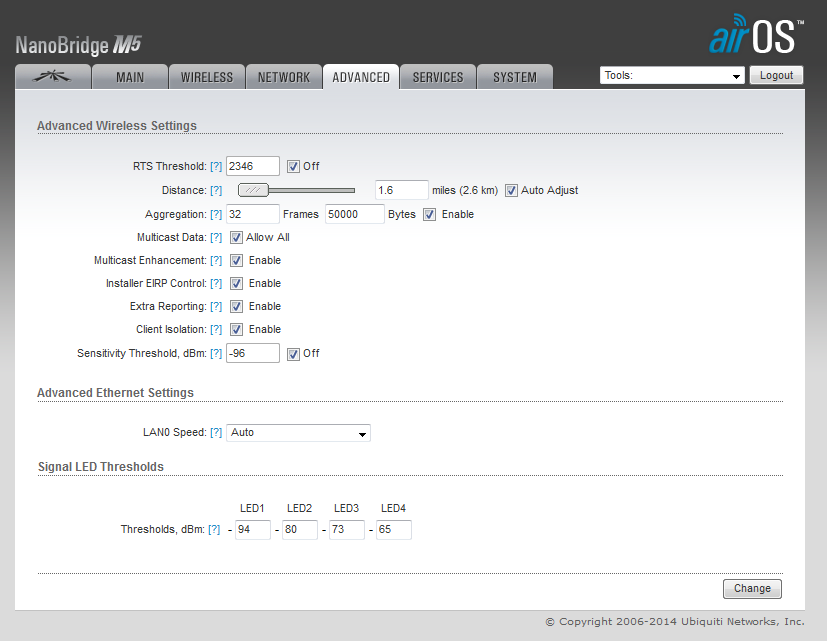
Task: Click the Sensitivity Threshold dBm field
Action: pyautogui.click(x=253, y=353)
